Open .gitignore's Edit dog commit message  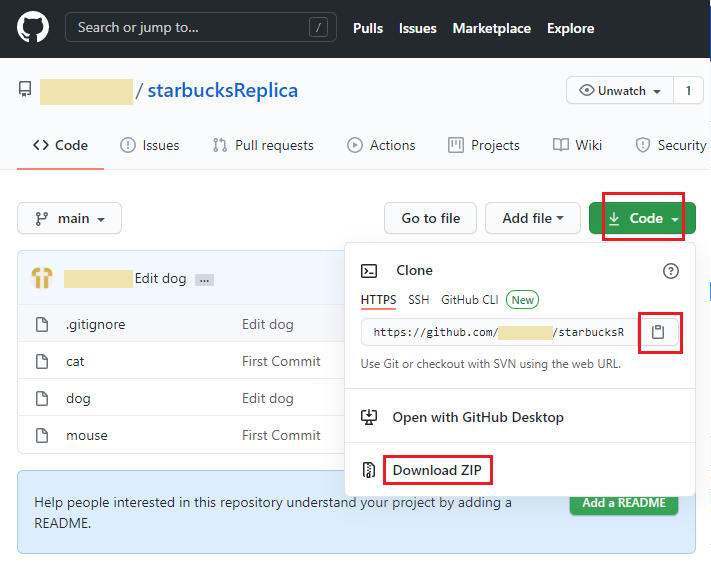[x=268, y=325]
